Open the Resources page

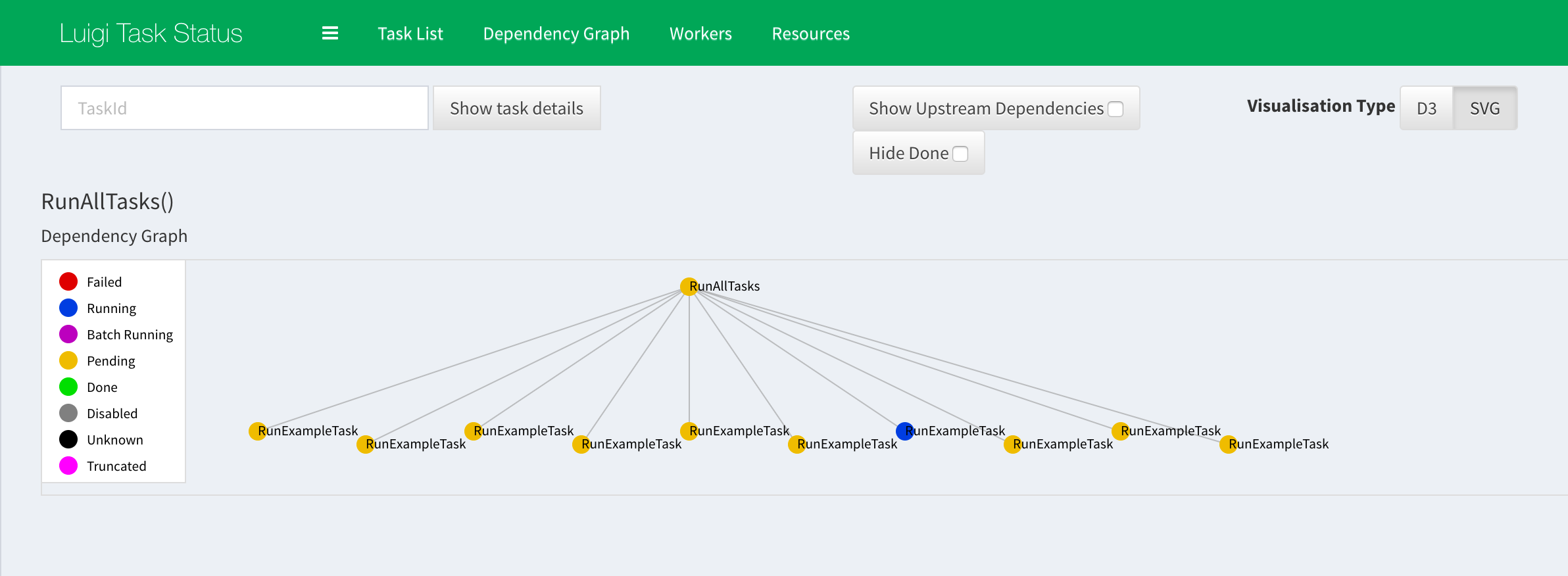tap(811, 34)
